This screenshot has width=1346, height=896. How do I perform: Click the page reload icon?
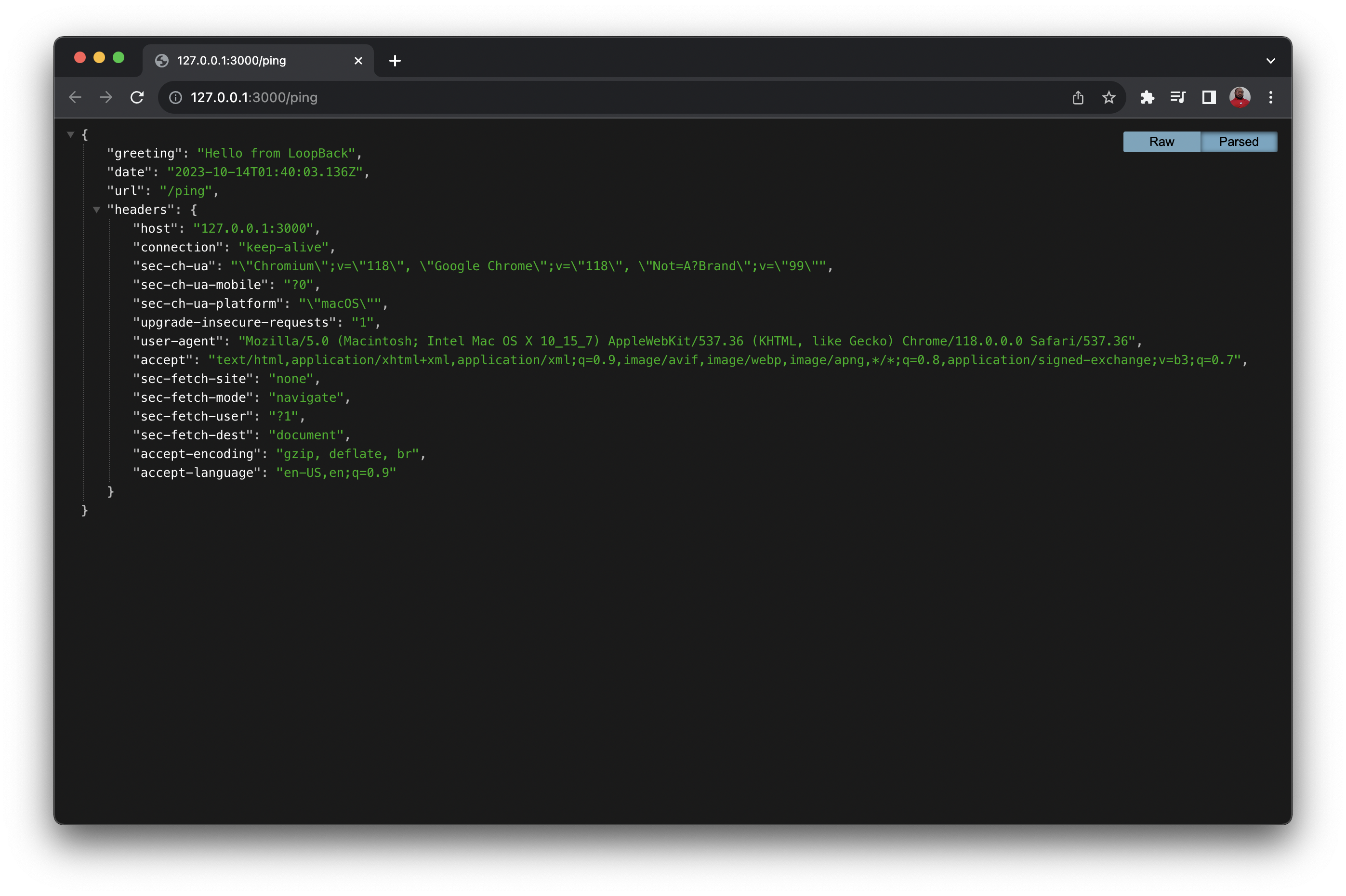coord(136,97)
